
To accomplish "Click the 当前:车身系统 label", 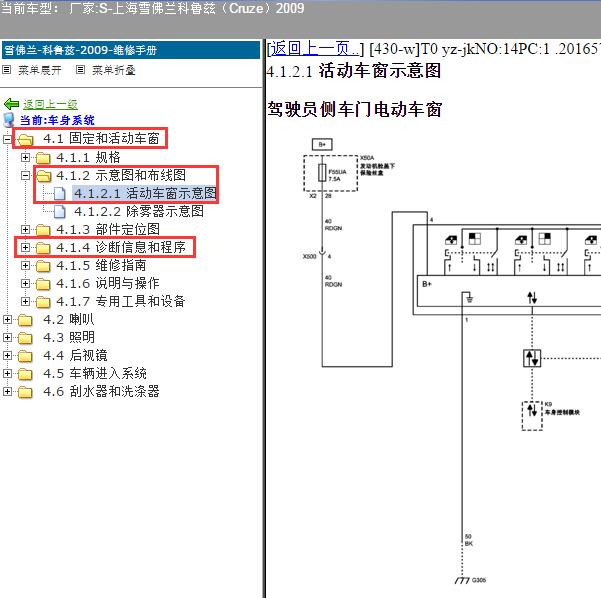I will tap(57, 120).
